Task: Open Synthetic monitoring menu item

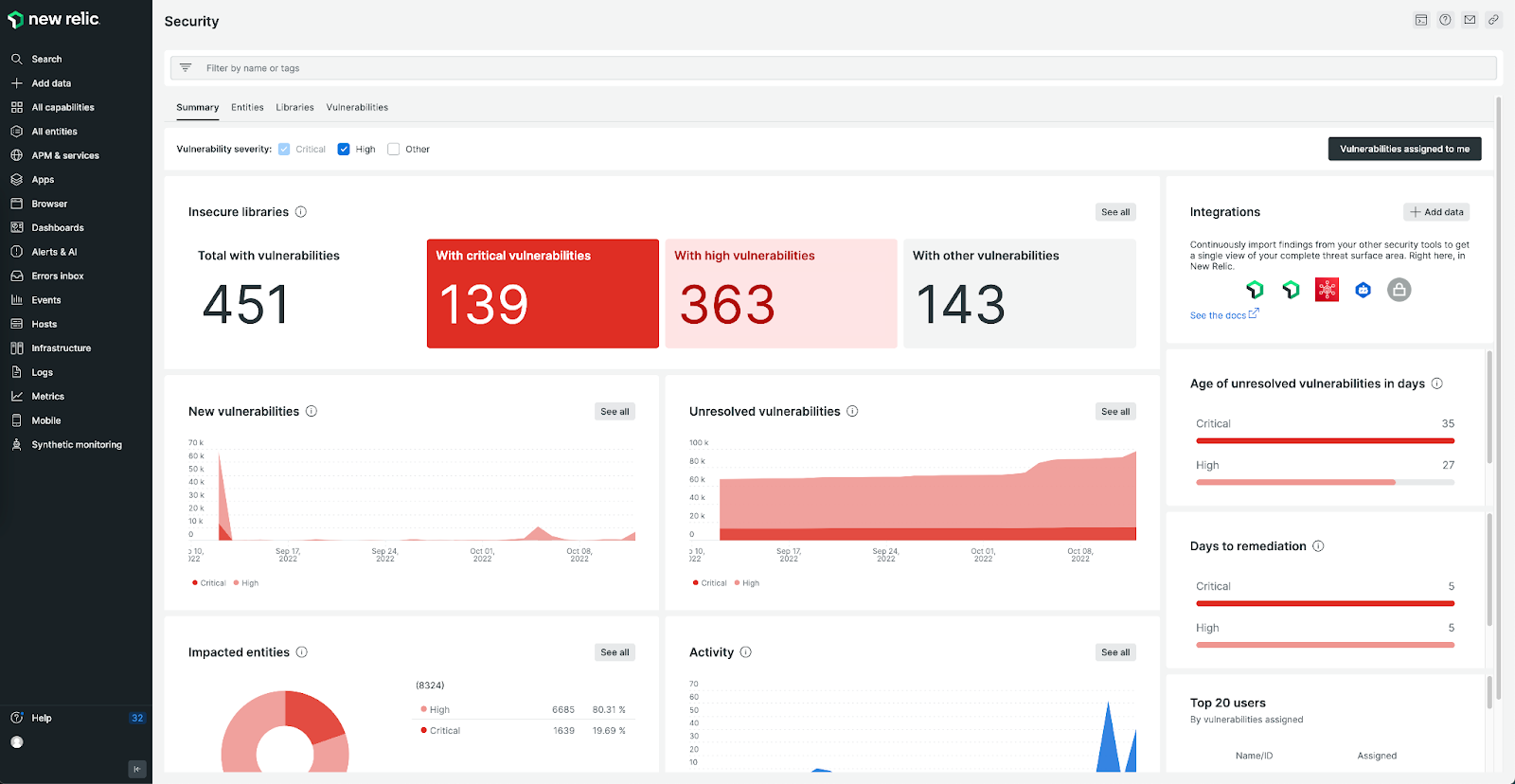Action: click(76, 444)
